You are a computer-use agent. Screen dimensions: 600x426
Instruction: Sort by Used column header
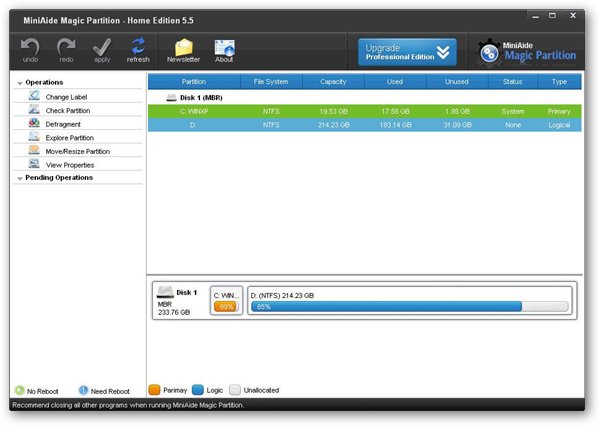(x=395, y=82)
